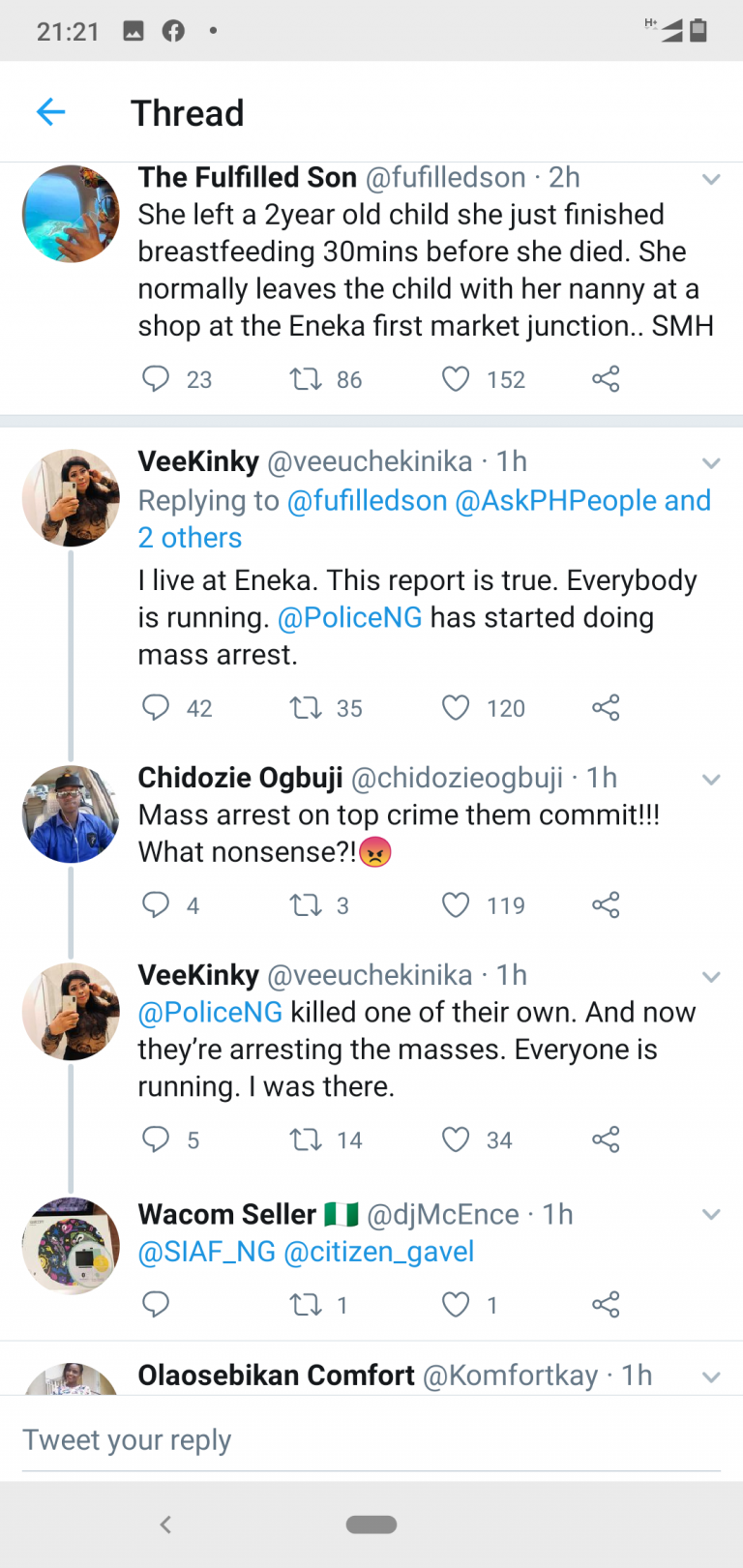The image size is (743, 1568).
Task: Reply to The Fulfilled Son's tweet
Action: click(156, 379)
